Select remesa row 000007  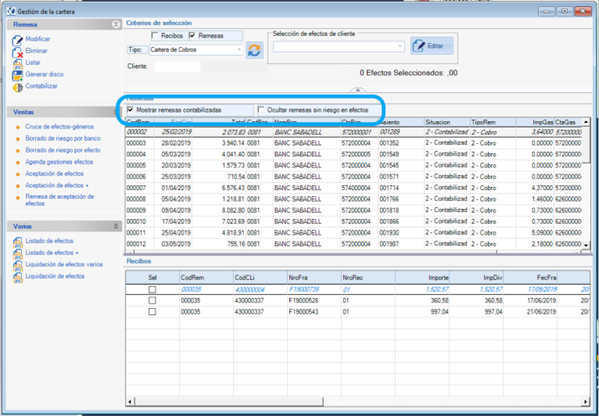tap(353, 188)
